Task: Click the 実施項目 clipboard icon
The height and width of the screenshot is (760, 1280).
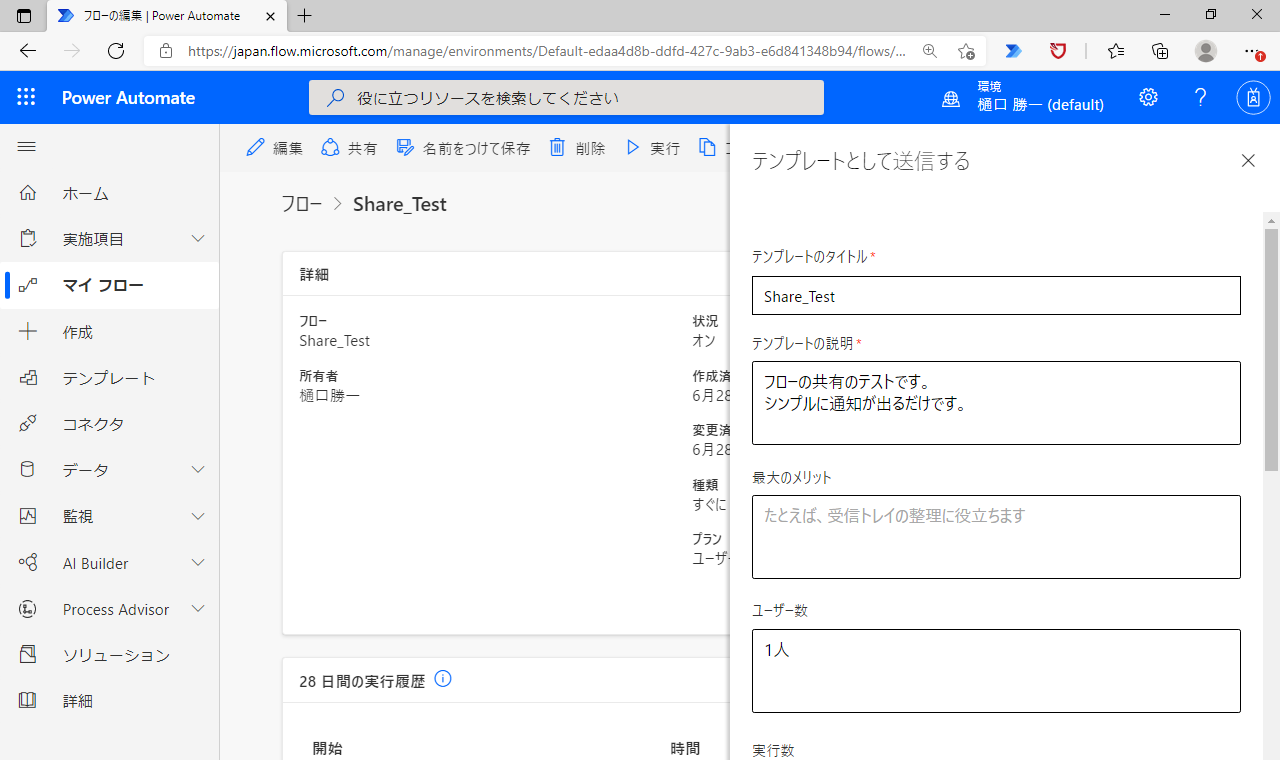Action: 28,239
